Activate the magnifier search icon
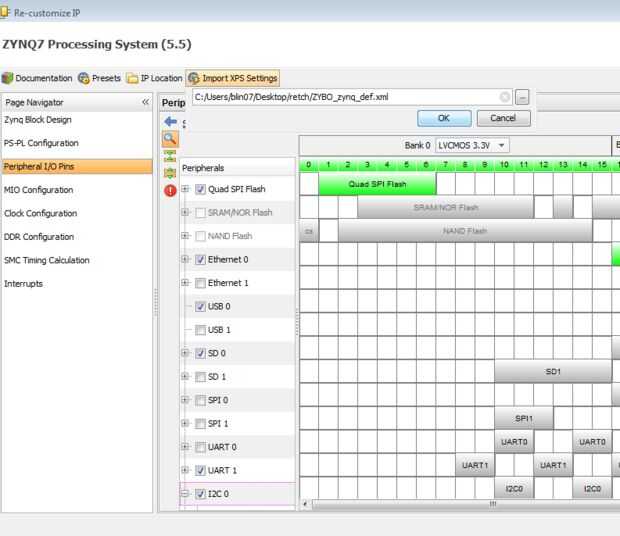 coord(170,139)
